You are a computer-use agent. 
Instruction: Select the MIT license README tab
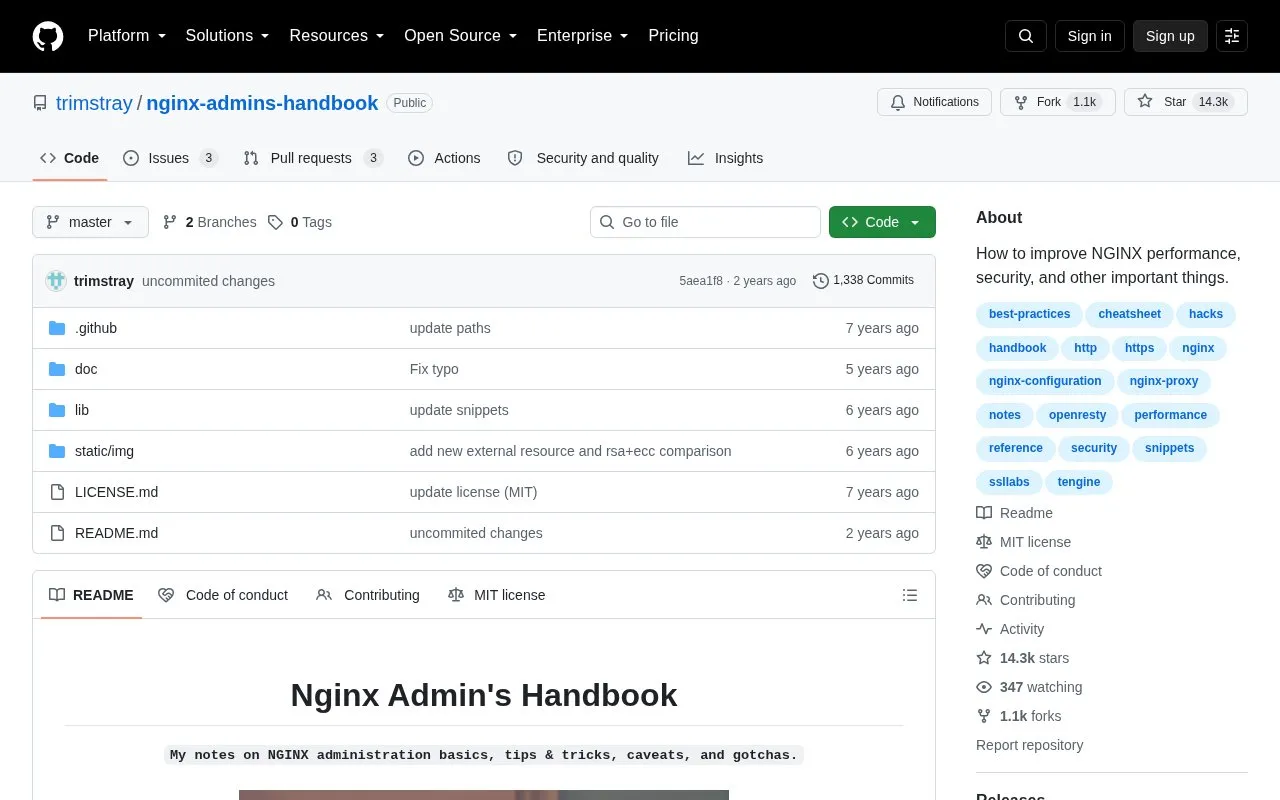click(x=497, y=595)
